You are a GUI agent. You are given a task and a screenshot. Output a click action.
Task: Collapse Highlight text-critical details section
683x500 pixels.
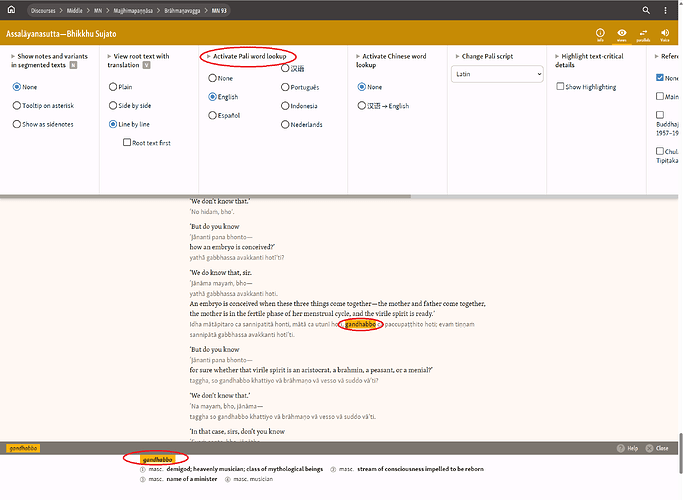pyautogui.click(x=557, y=56)
